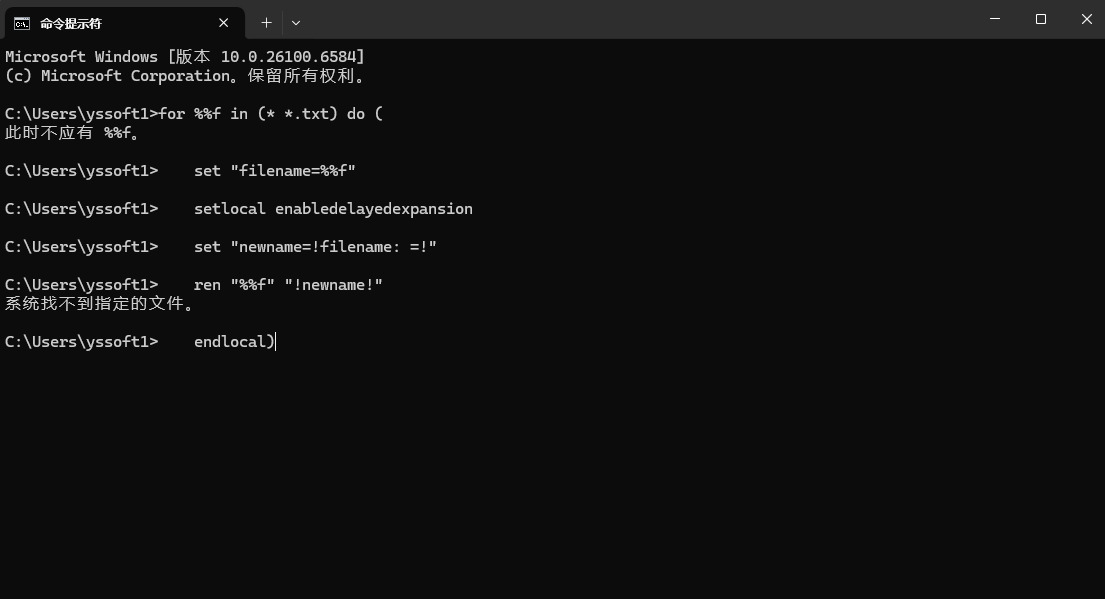The height and width of the screenshot is (599, 1105).
Task: Close the terminal window
Action: click(x=1087, y=19)
